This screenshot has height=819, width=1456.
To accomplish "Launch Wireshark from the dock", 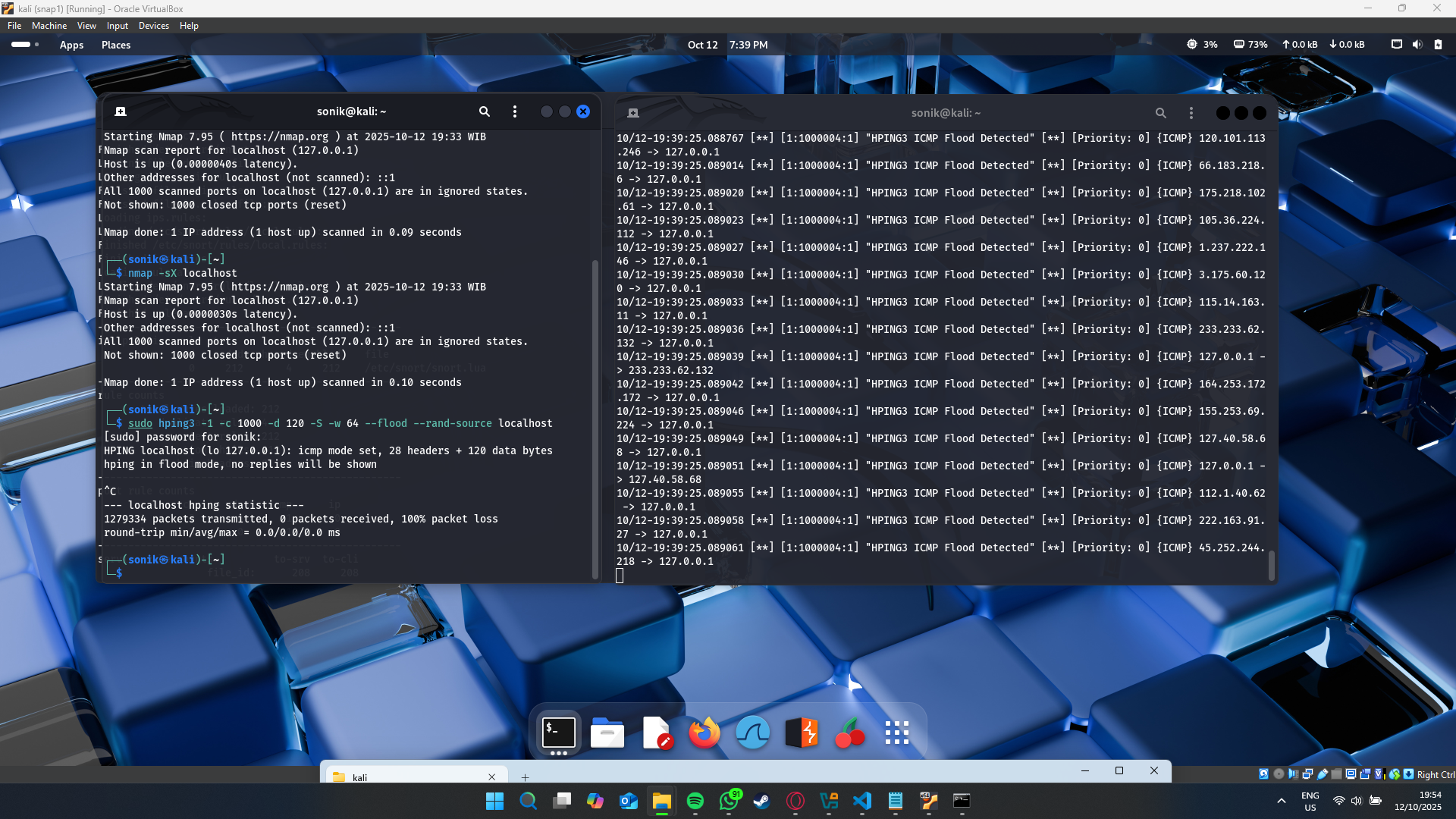I will (753, 733).
